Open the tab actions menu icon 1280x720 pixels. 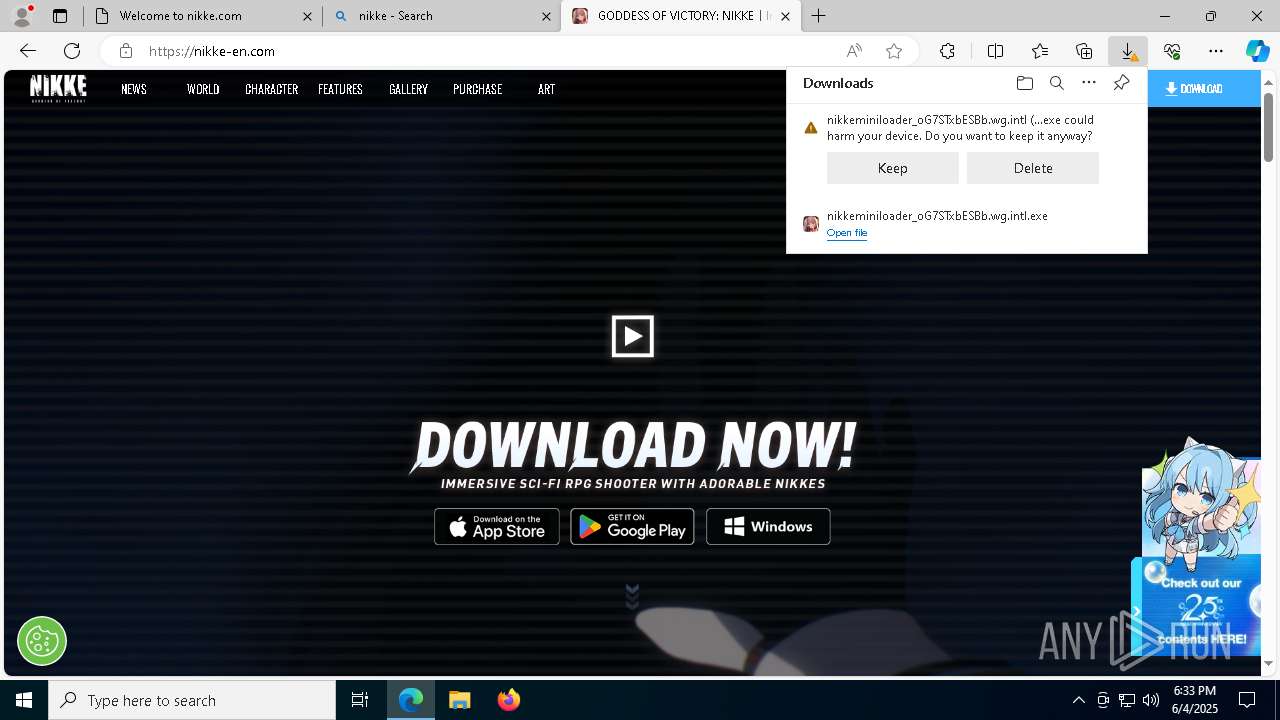[60, 16]
